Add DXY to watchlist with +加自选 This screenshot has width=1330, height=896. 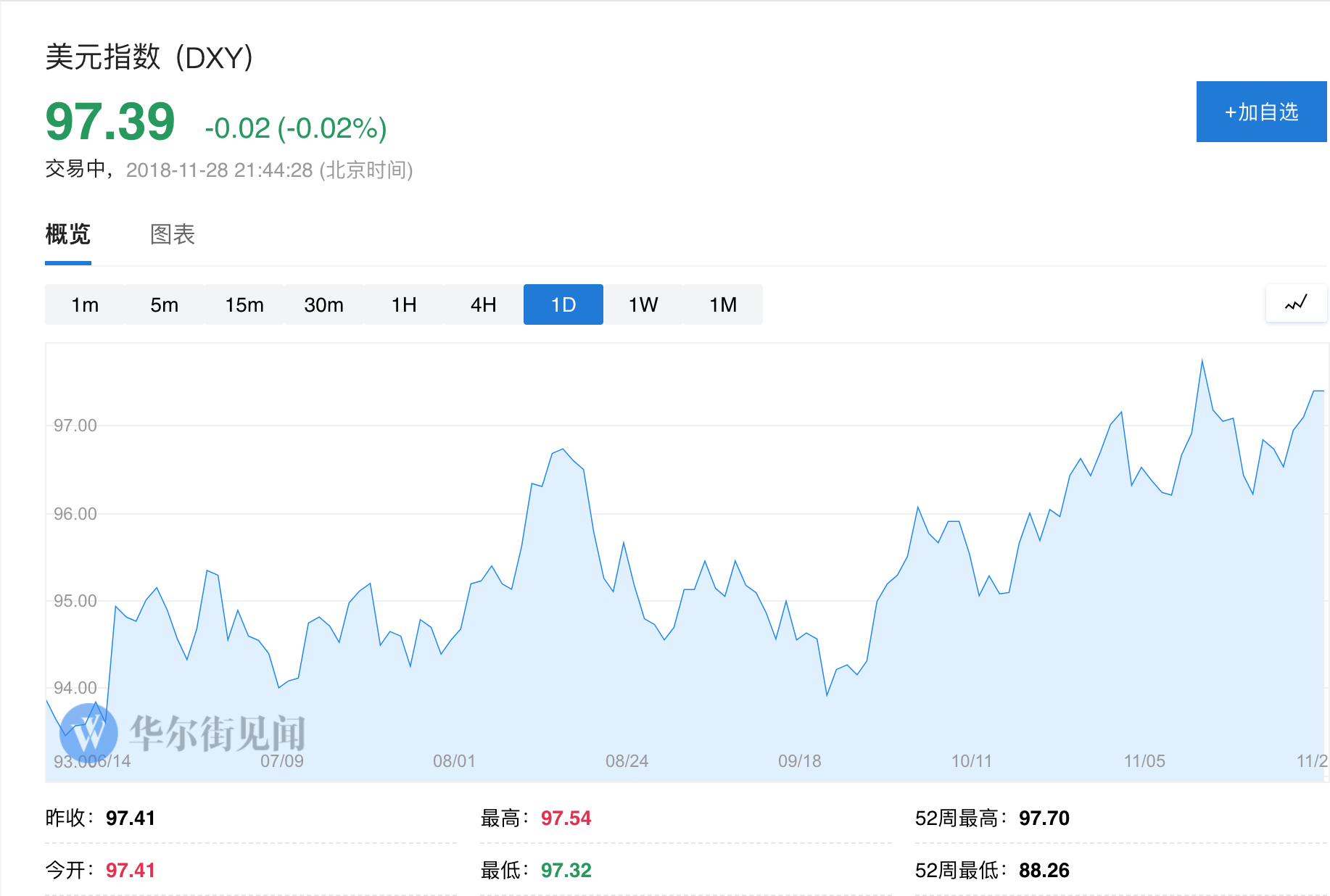point(1261,112)
